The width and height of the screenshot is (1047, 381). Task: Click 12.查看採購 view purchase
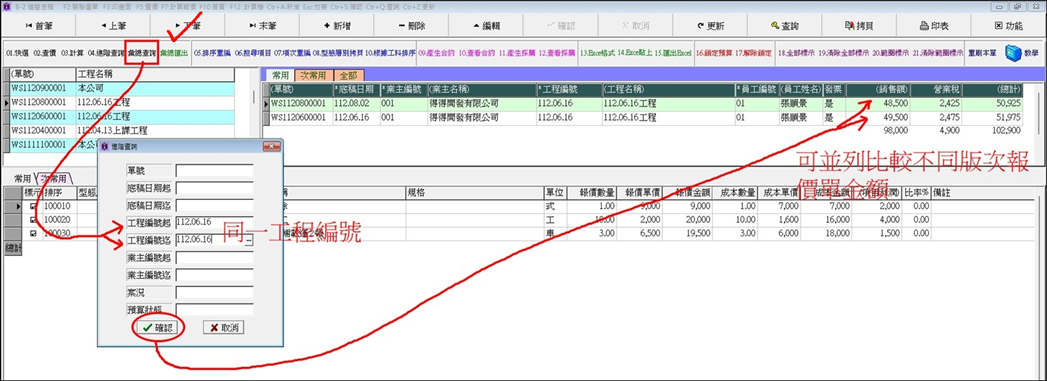pyautogui.click(x=557, y=53)
